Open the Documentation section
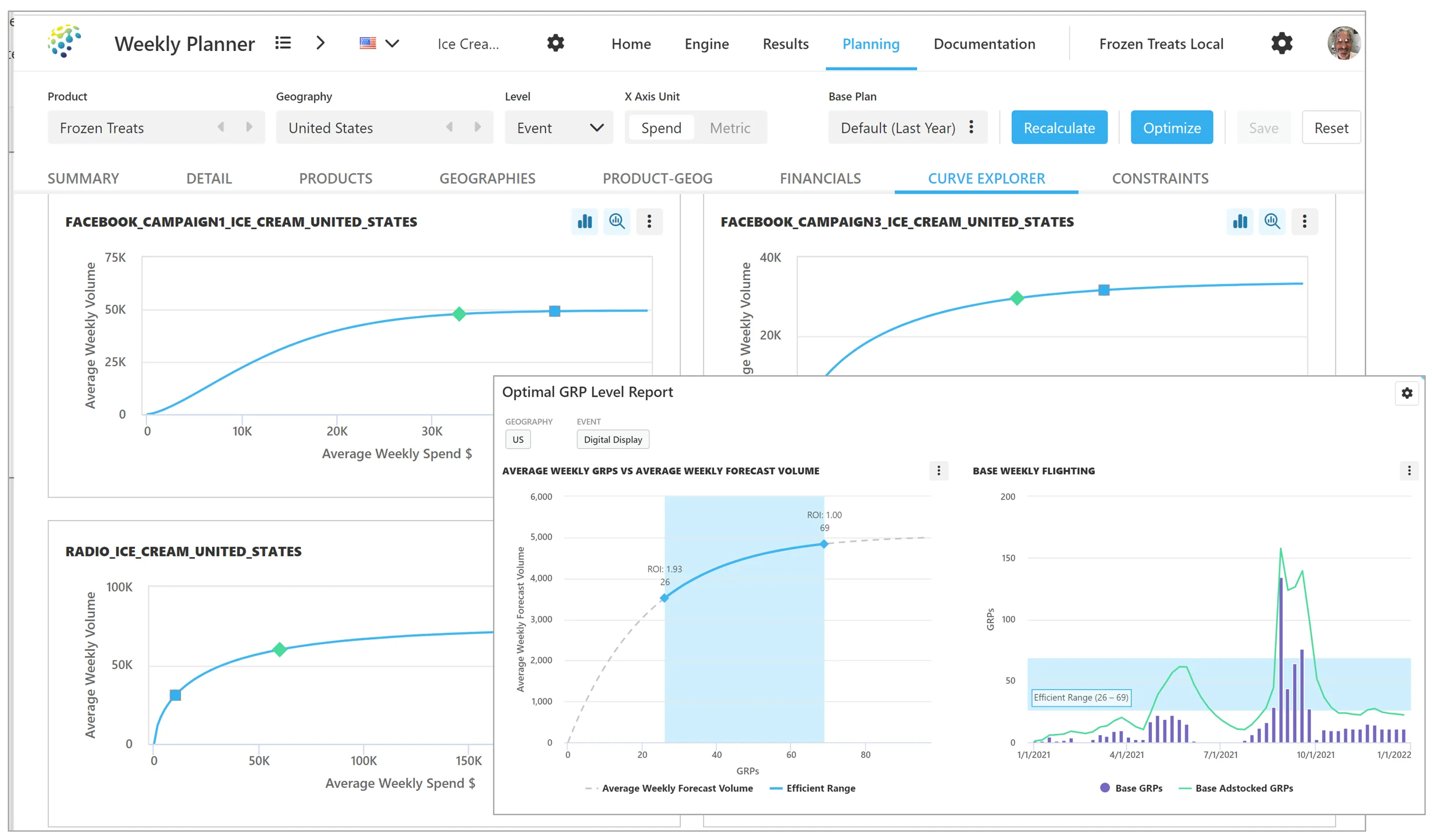The image size is (1438, 840). pyautogui.click(x=984, y=43)
